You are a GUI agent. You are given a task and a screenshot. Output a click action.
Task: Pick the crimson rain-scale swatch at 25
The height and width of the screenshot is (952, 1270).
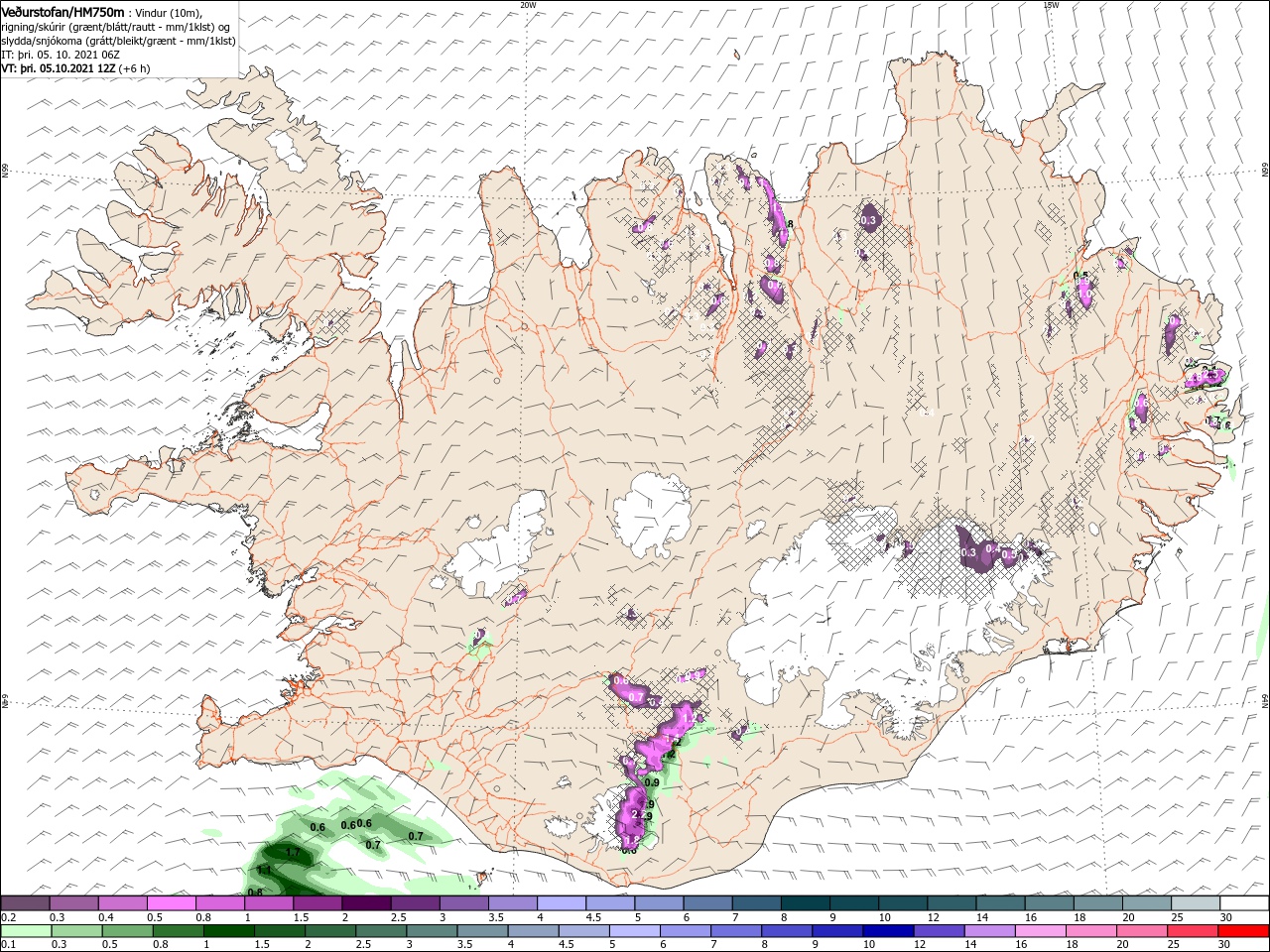(x=1194, y=931)
